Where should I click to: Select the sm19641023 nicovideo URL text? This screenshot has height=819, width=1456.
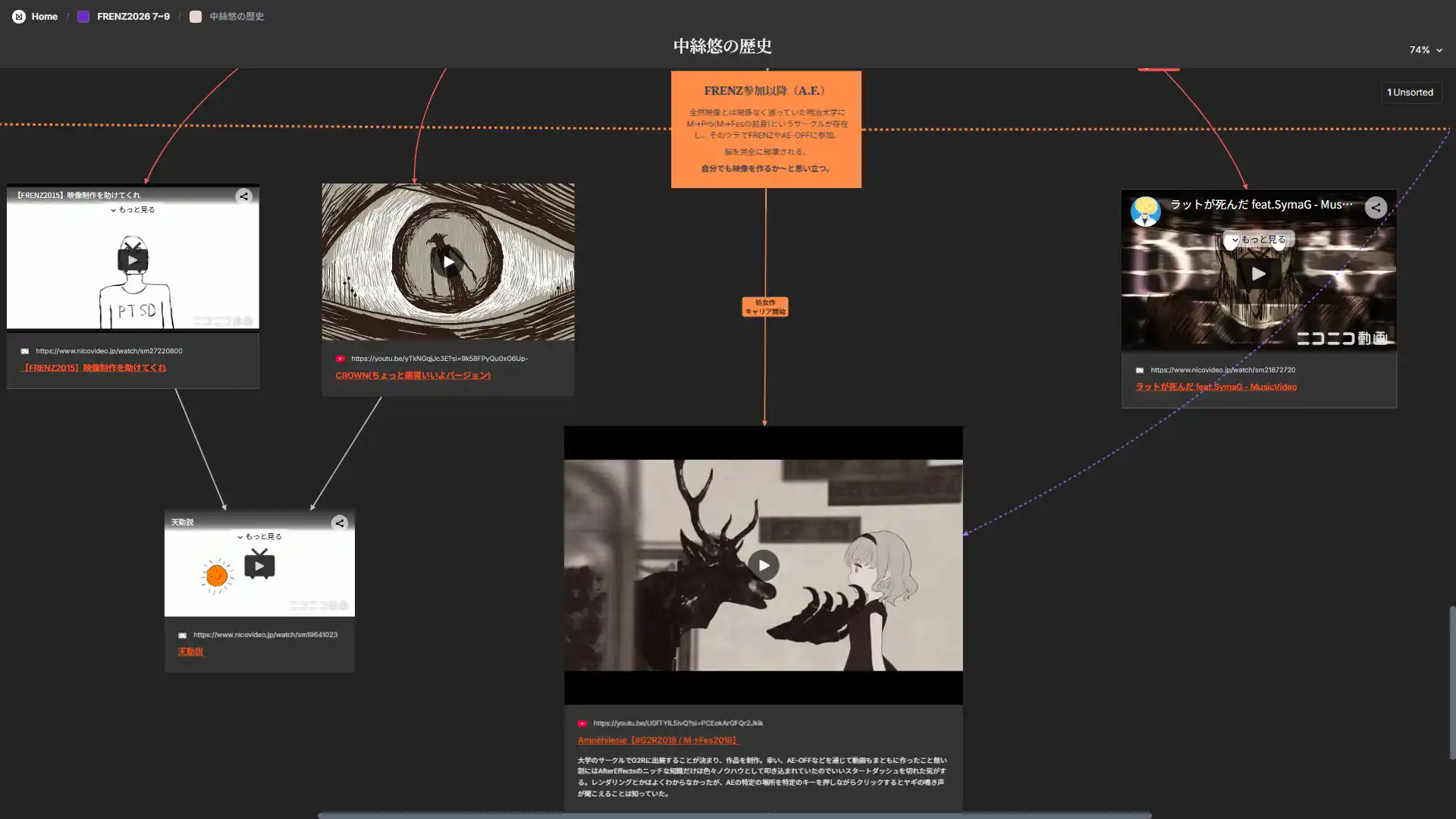tap(265, 635)
